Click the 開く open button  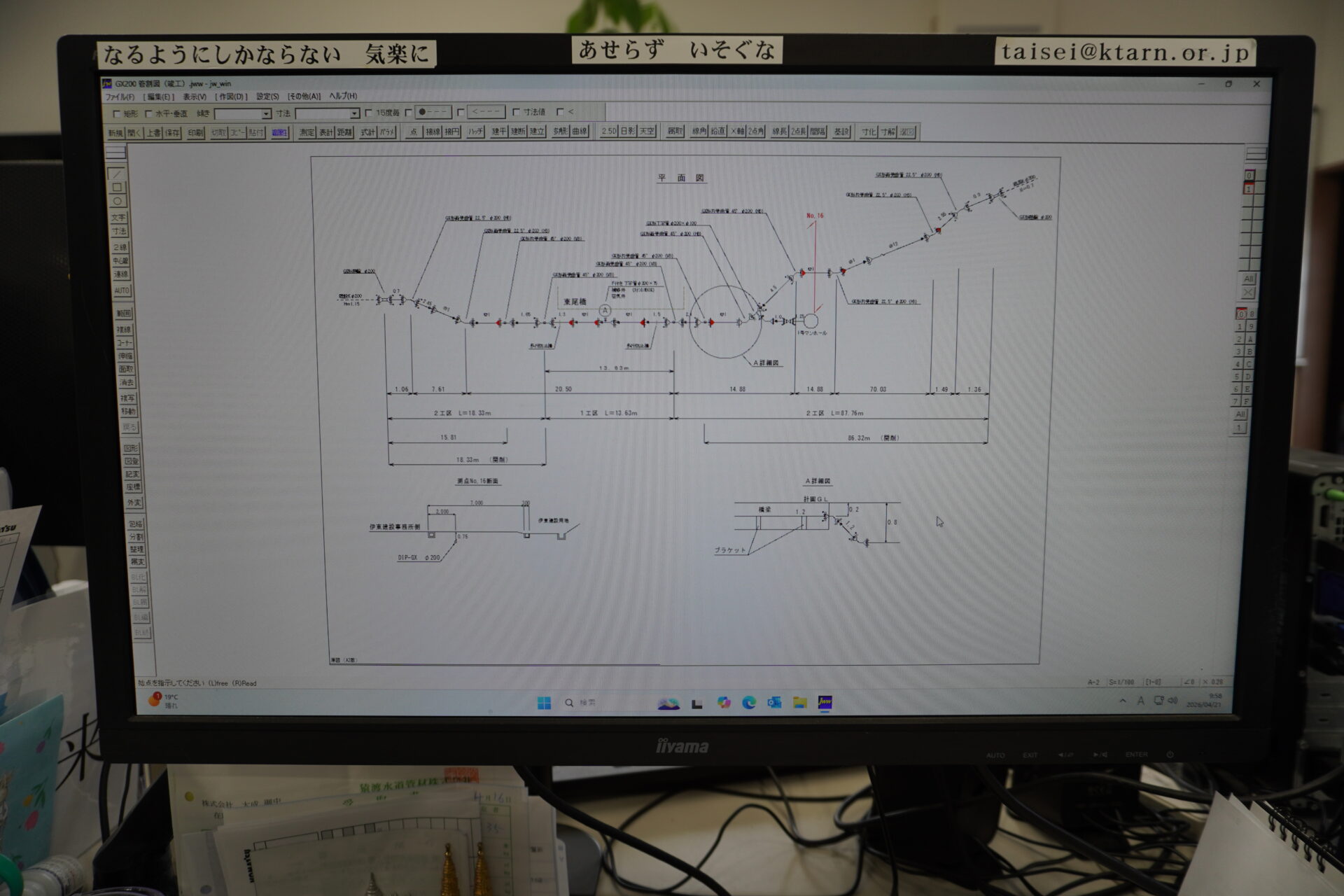tap(134, 132)
